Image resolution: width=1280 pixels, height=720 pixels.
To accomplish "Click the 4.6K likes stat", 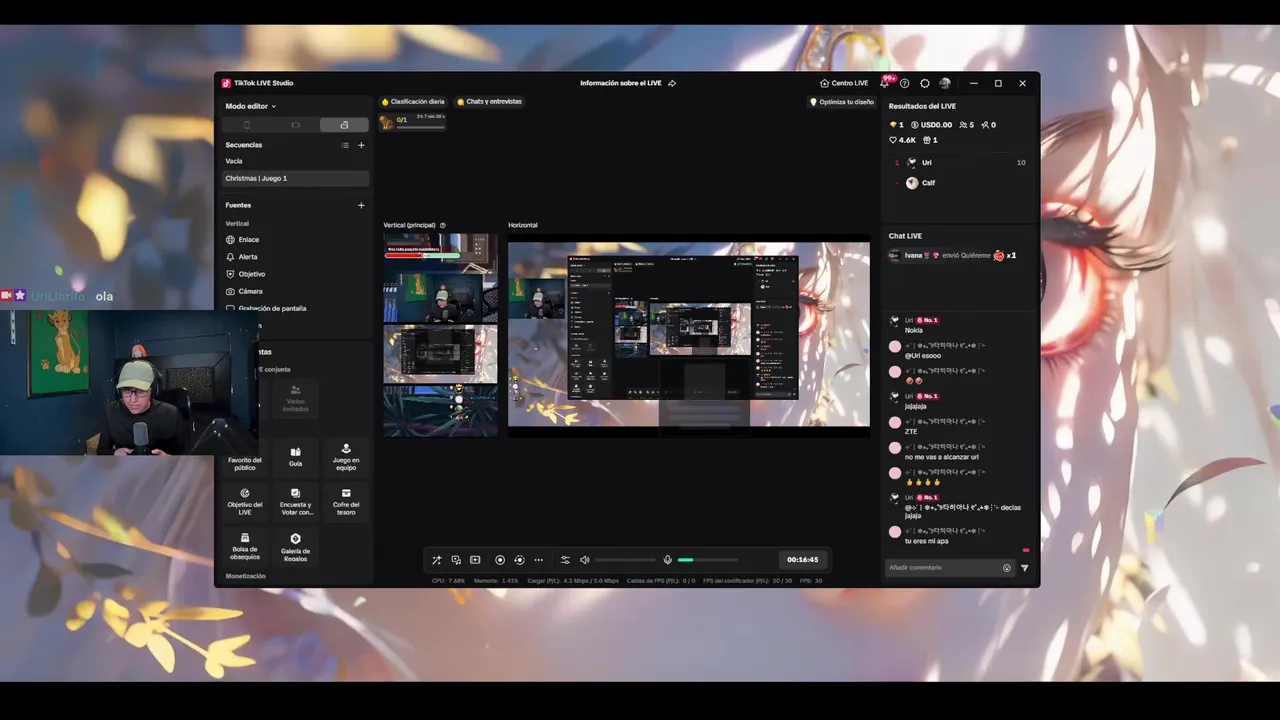I will pos(902,140).
